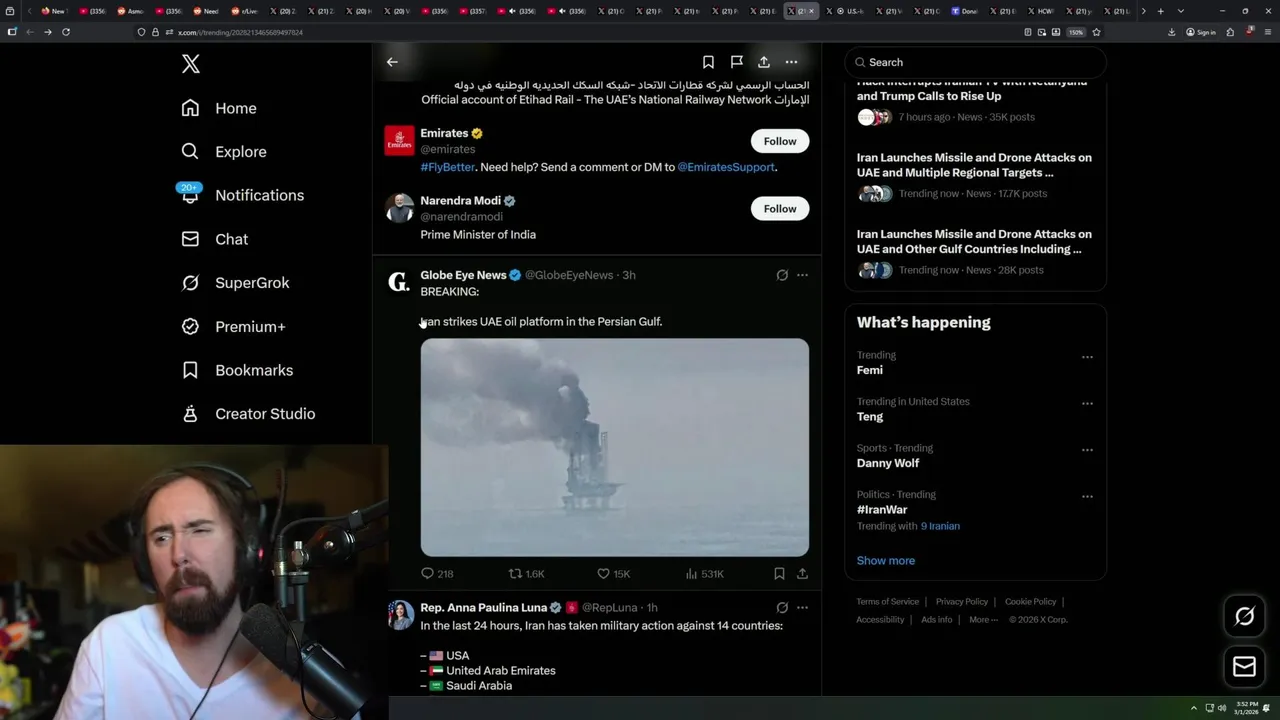Open Premium+ in the sidebar

[x=233, y=326]
